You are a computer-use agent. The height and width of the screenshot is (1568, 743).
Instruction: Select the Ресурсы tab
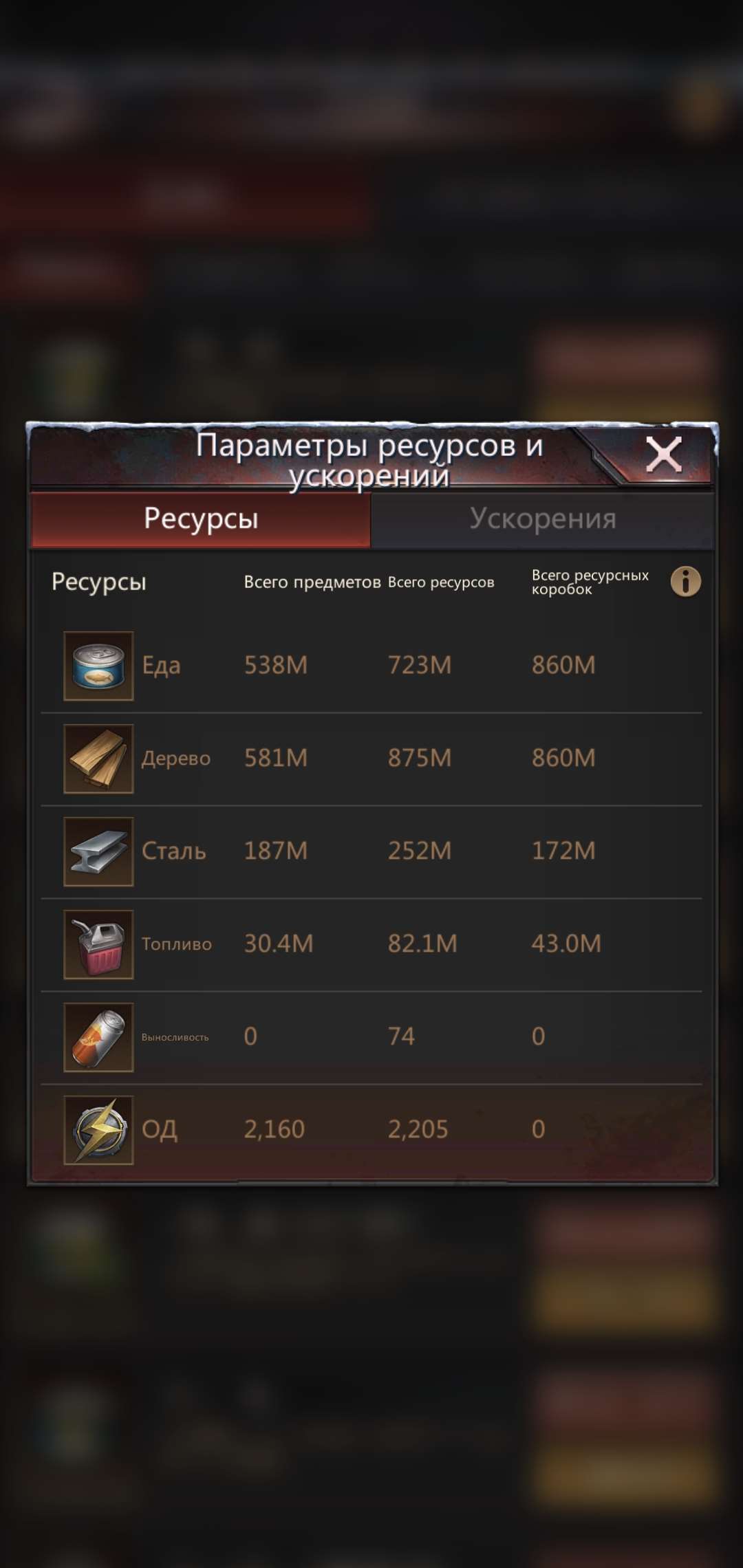201,519
